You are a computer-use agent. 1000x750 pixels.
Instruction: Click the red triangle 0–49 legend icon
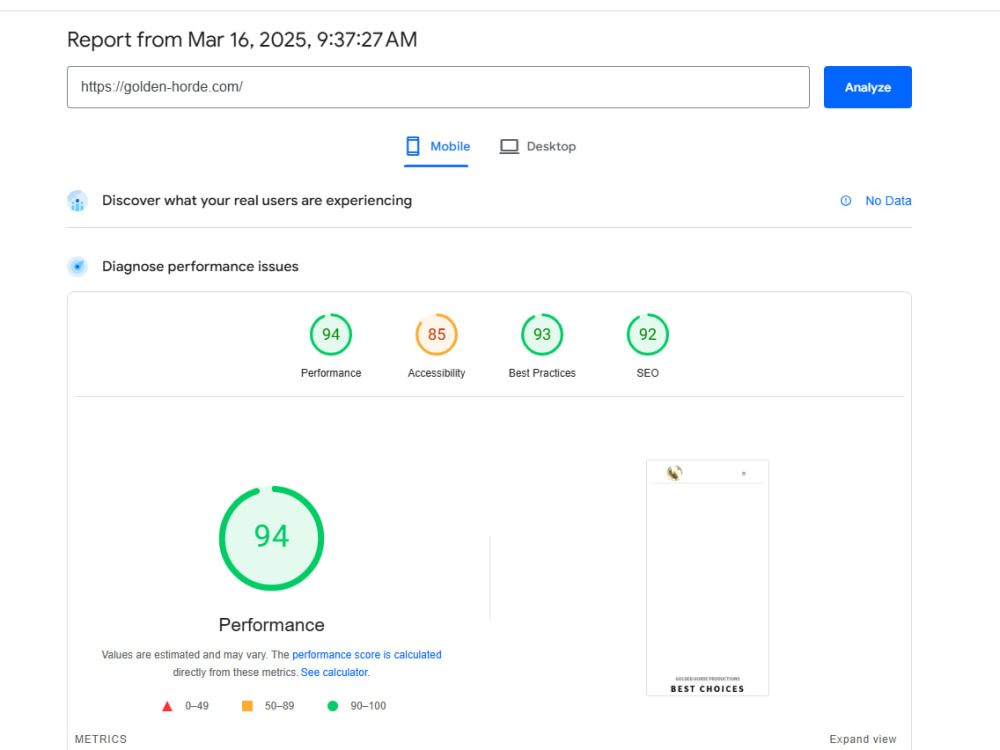[167, 707]
